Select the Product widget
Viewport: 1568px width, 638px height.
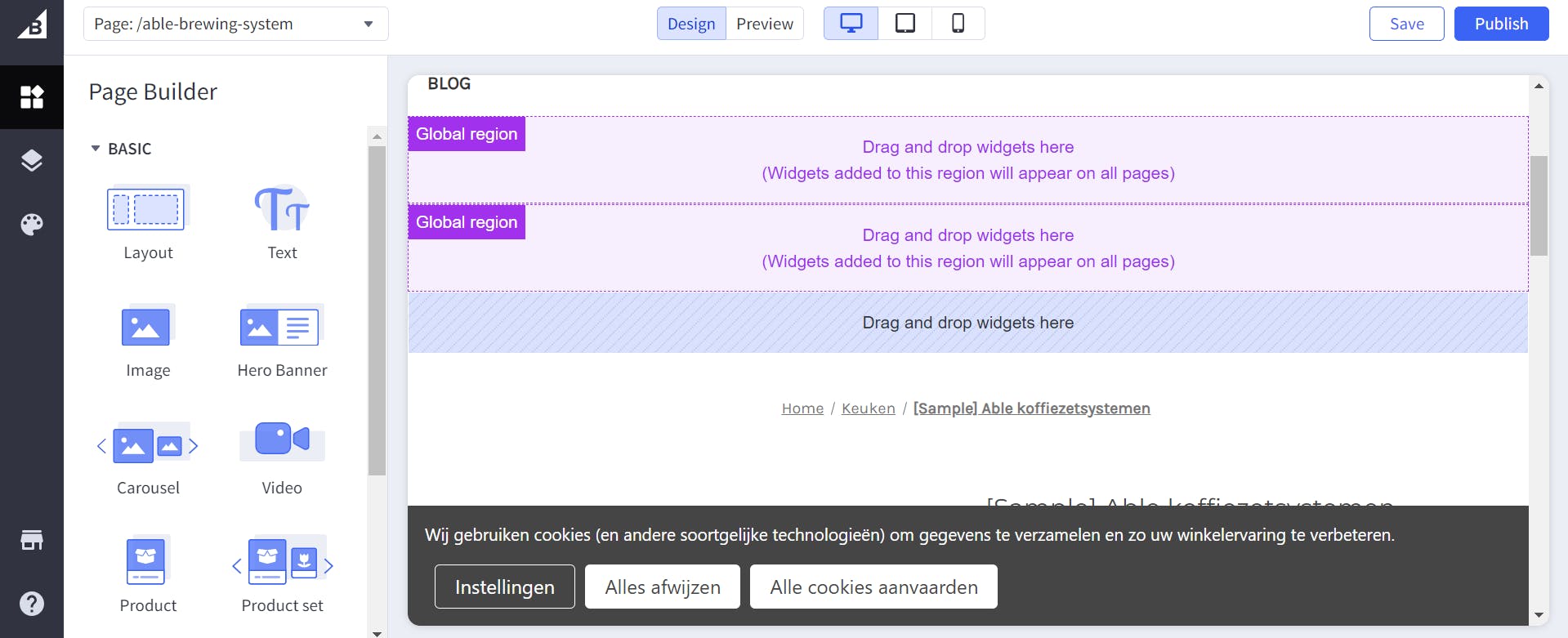(x=148, y=575)
